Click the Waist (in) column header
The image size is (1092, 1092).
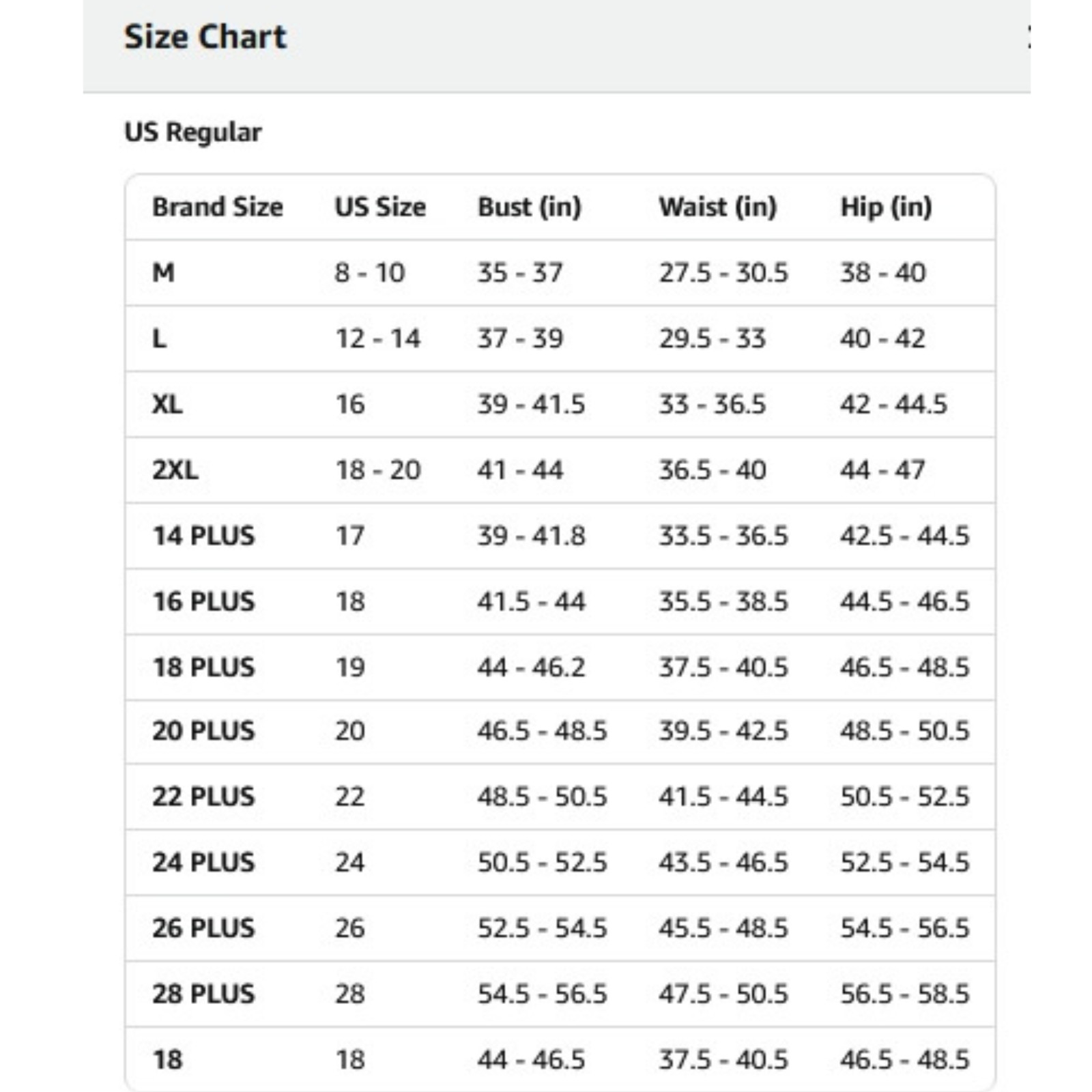(718, 207)
